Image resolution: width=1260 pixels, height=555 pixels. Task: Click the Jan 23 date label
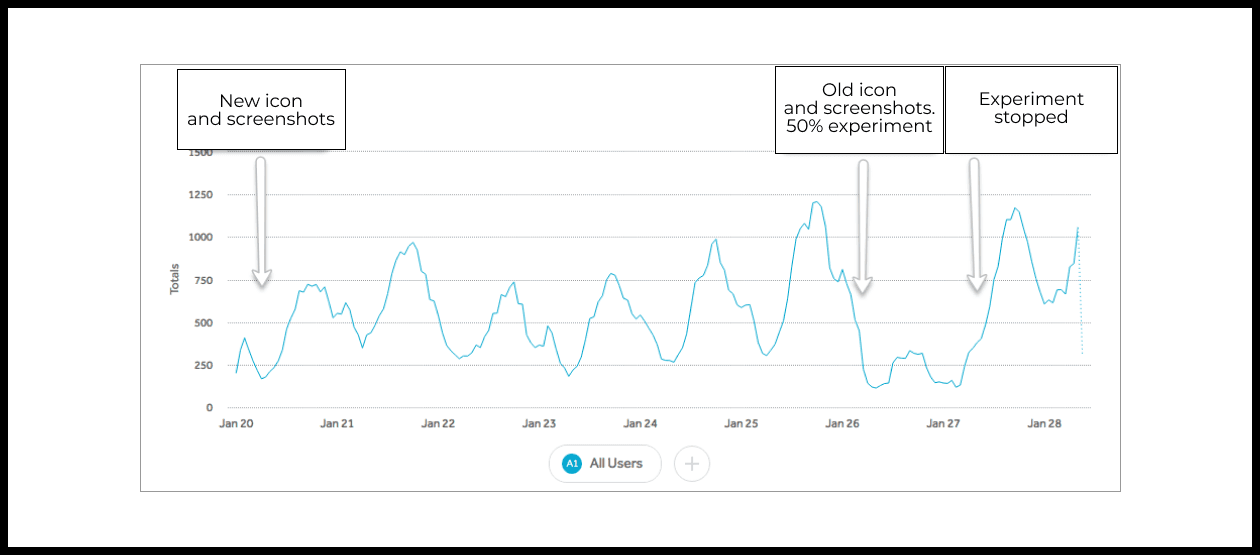(539, 424)
